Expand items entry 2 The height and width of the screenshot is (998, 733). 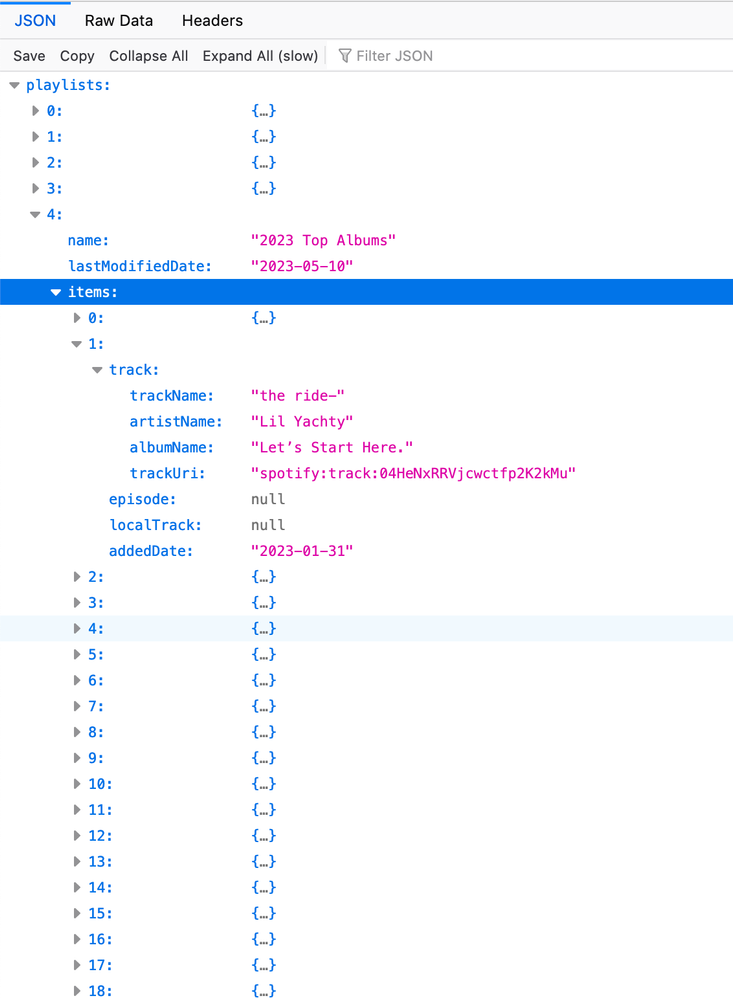[x=77, y=577]
